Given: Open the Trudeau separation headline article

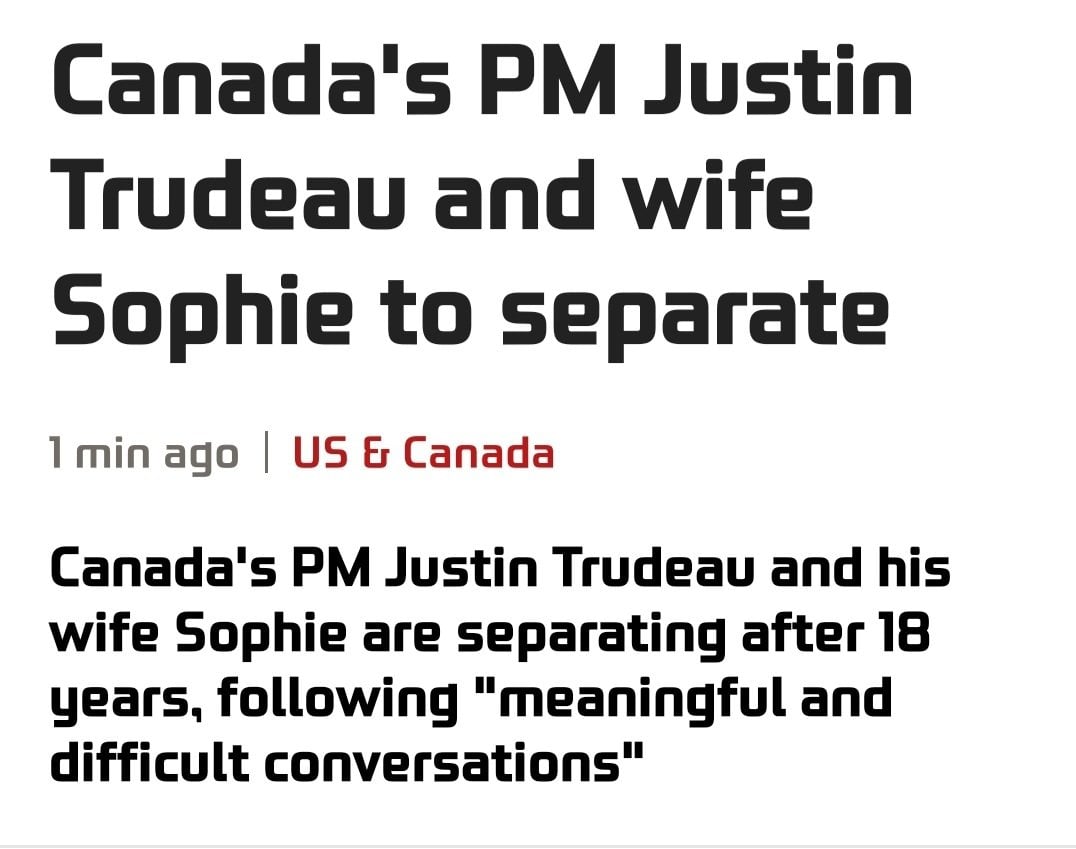Looking at the screenshot, I should [482, 194].
